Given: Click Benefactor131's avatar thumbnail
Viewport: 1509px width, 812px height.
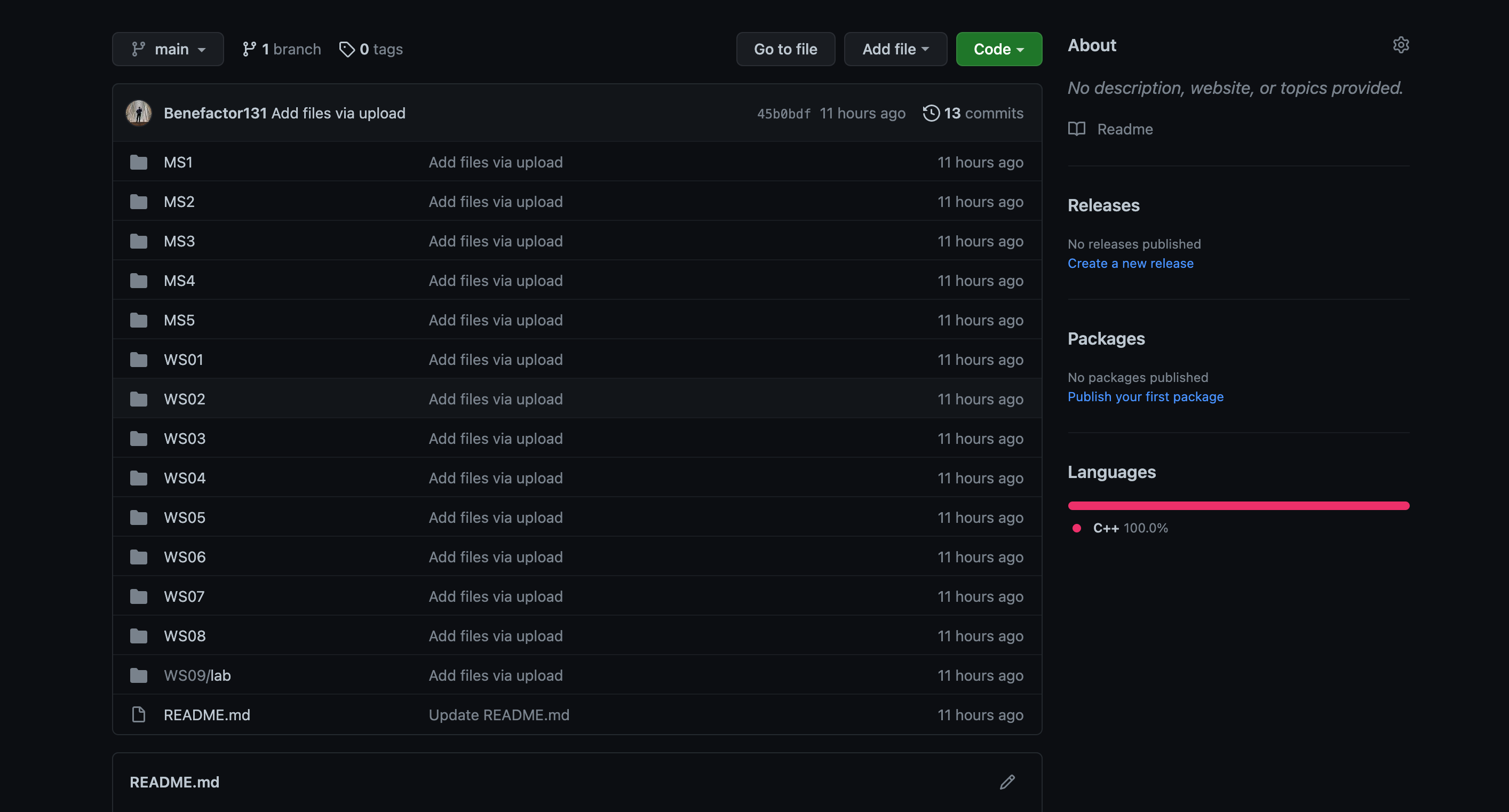Looking at the screenshot, I should click(x=139, y=113).
